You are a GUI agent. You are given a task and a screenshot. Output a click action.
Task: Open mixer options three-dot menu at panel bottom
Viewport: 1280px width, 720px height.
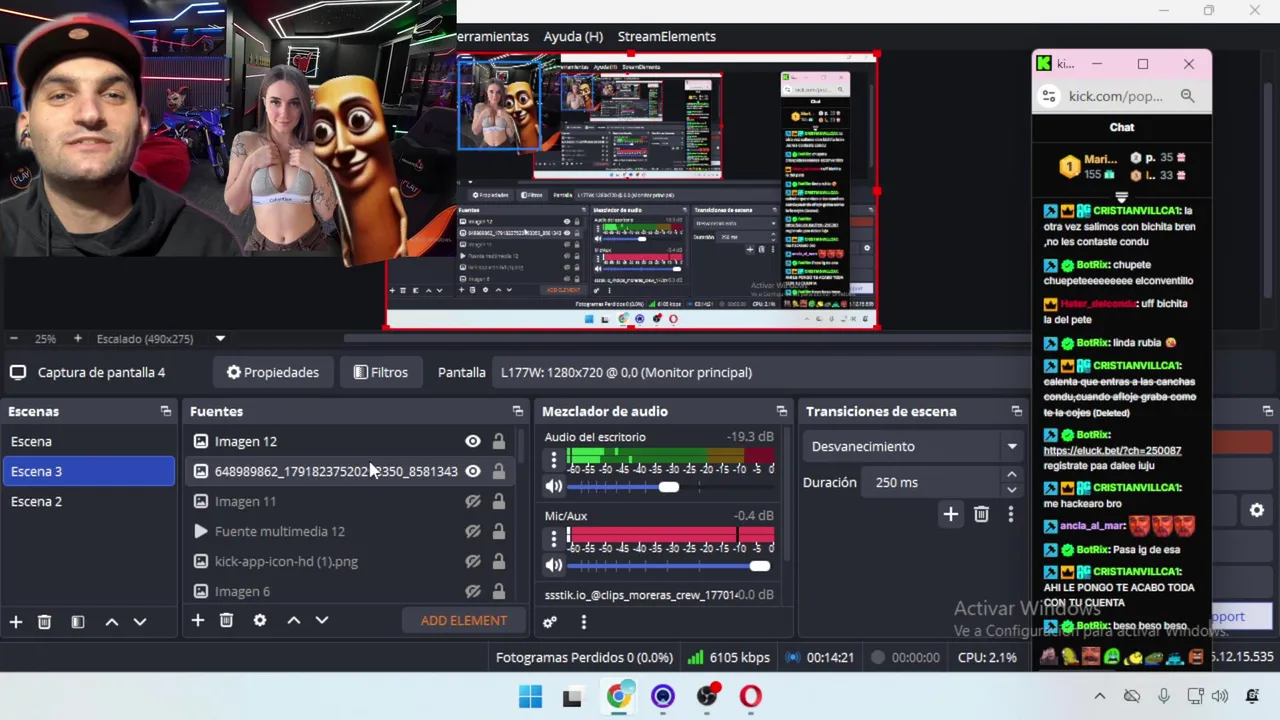584,622
